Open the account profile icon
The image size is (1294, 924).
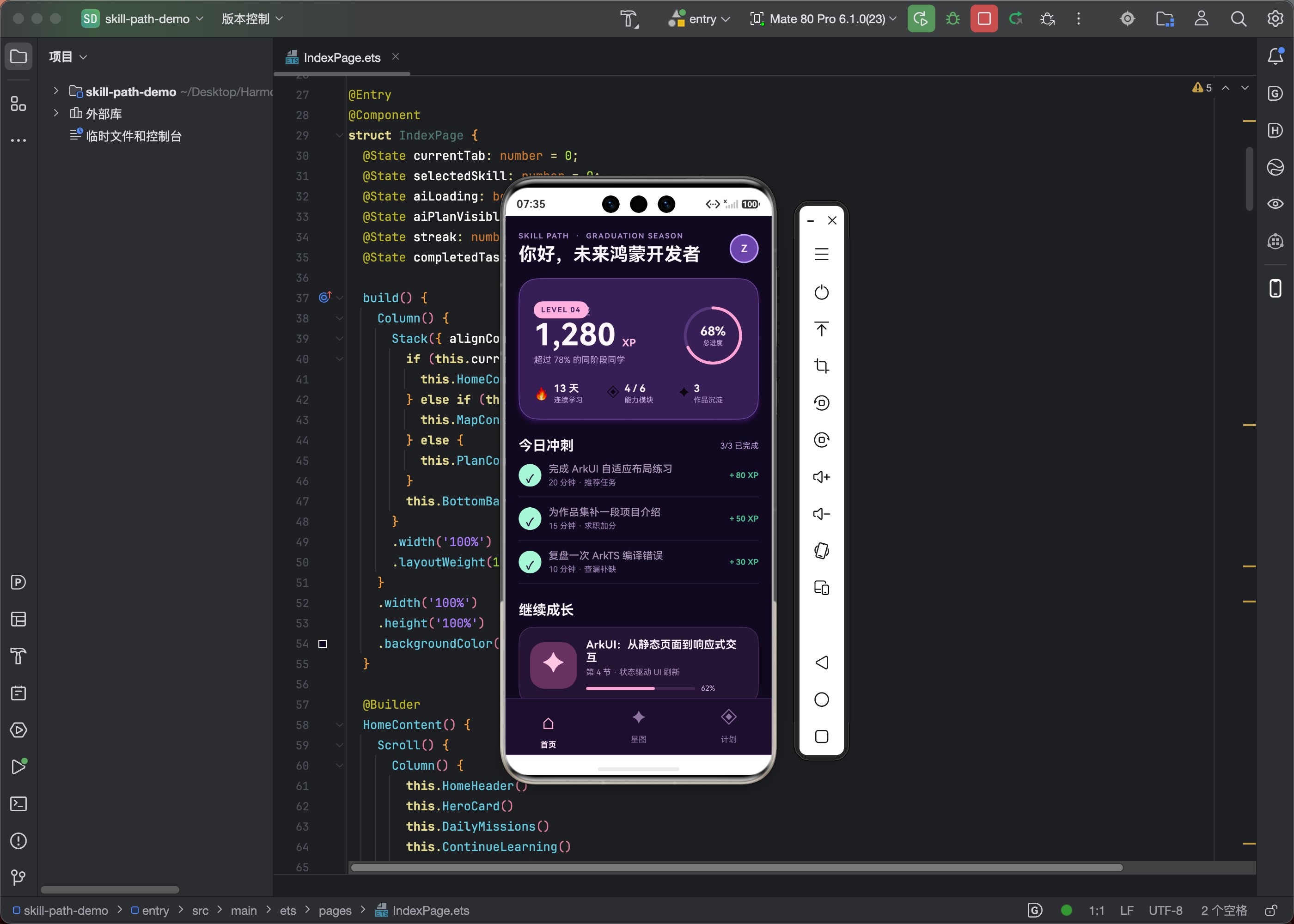pos(1201,19)
